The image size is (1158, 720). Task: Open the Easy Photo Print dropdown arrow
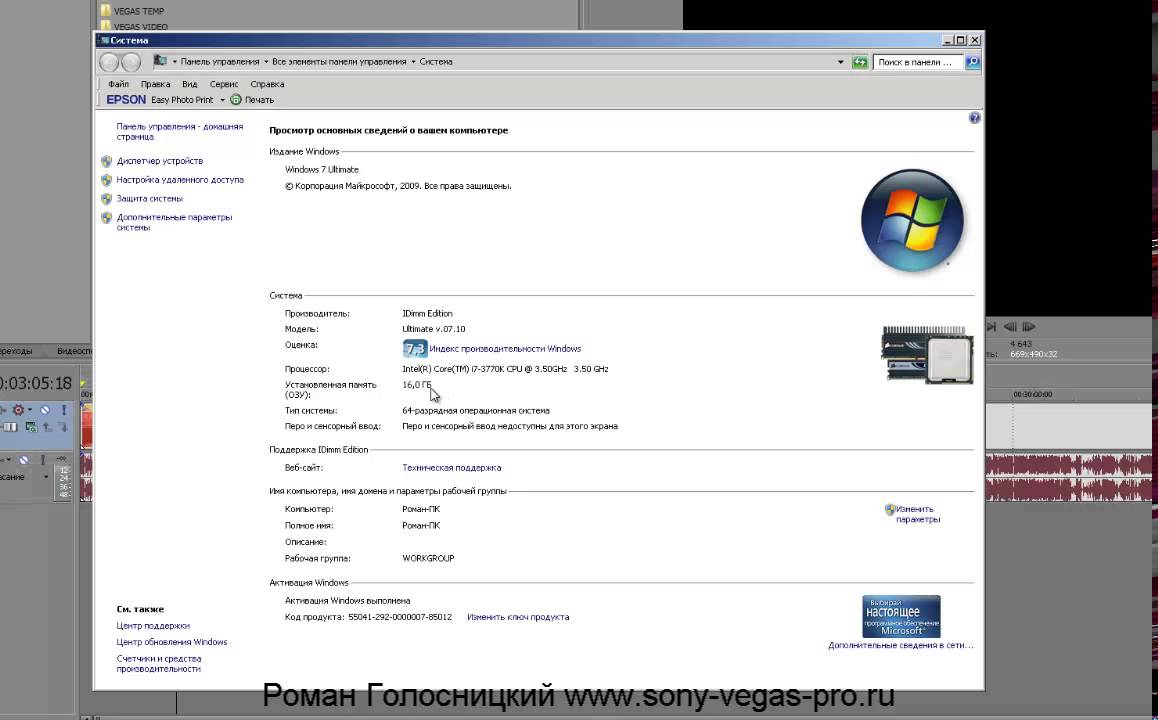pyautogui.click(x=222, y=100)
